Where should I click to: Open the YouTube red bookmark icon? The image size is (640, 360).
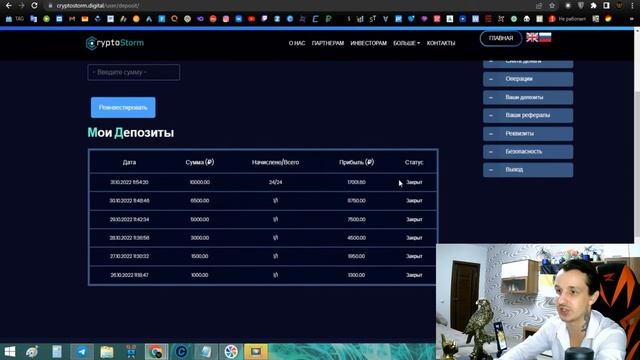click(251, 19)
